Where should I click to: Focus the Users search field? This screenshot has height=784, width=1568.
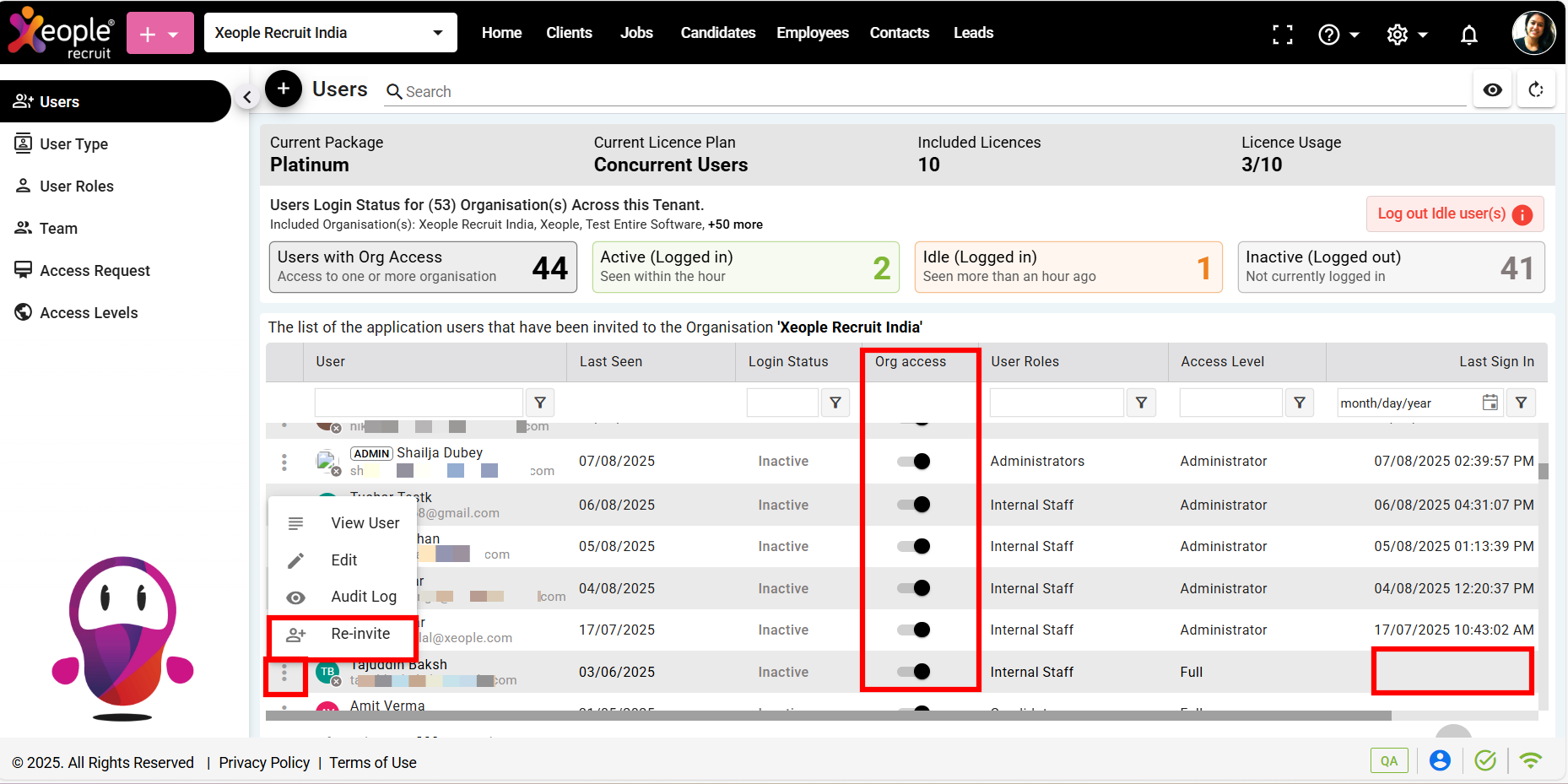(x=925, y=91)
